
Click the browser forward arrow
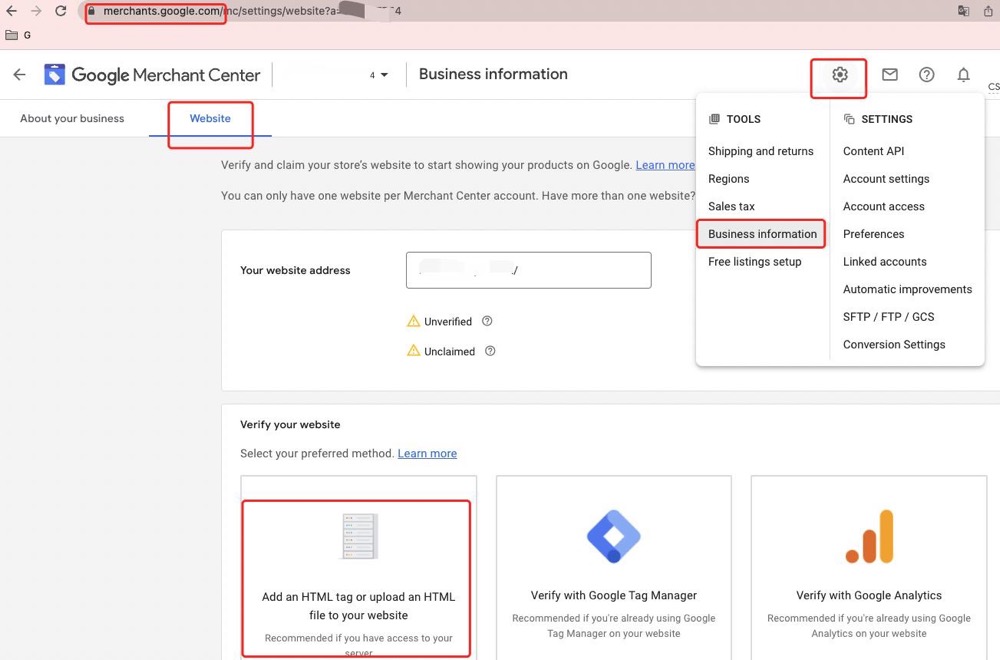pos(36,11)
